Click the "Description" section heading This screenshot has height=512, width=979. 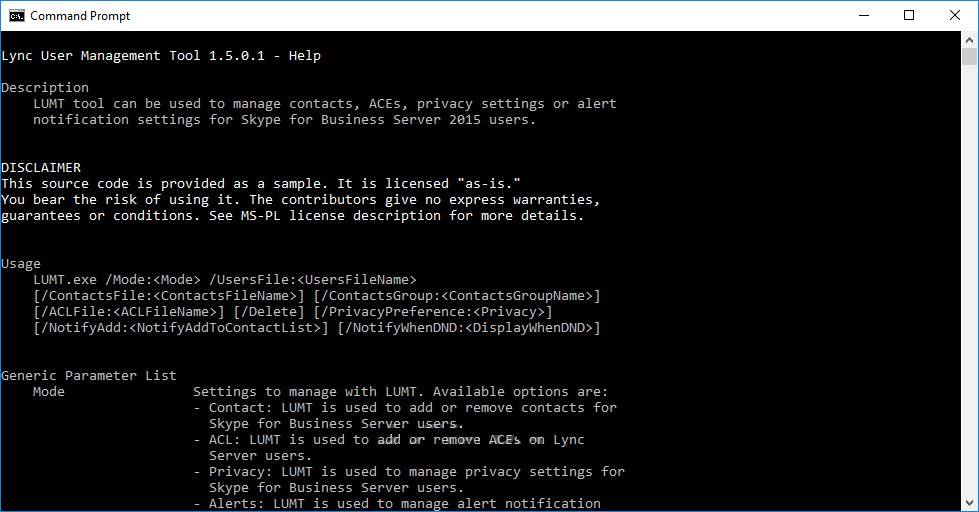pos(45,88)
